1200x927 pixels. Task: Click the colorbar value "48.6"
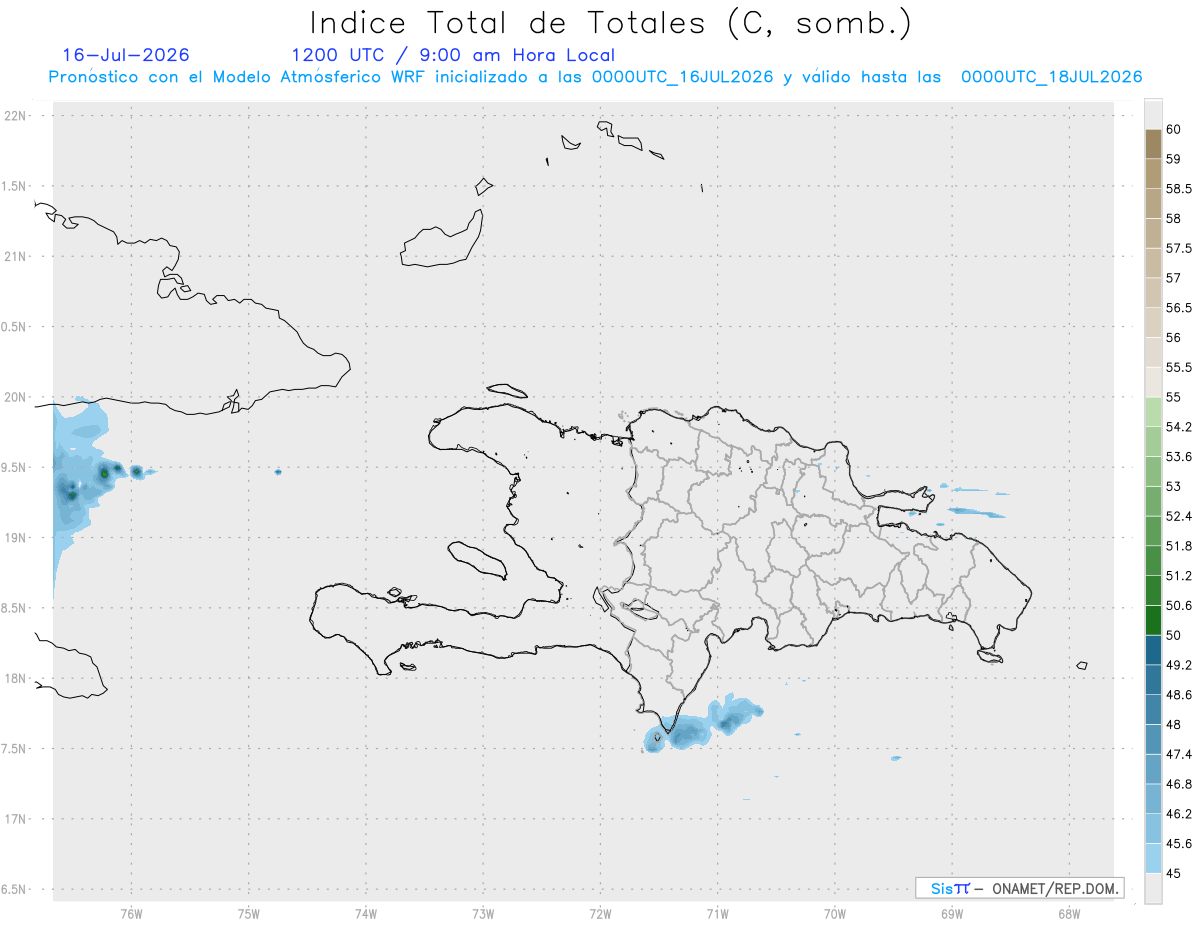[1179, 694]
